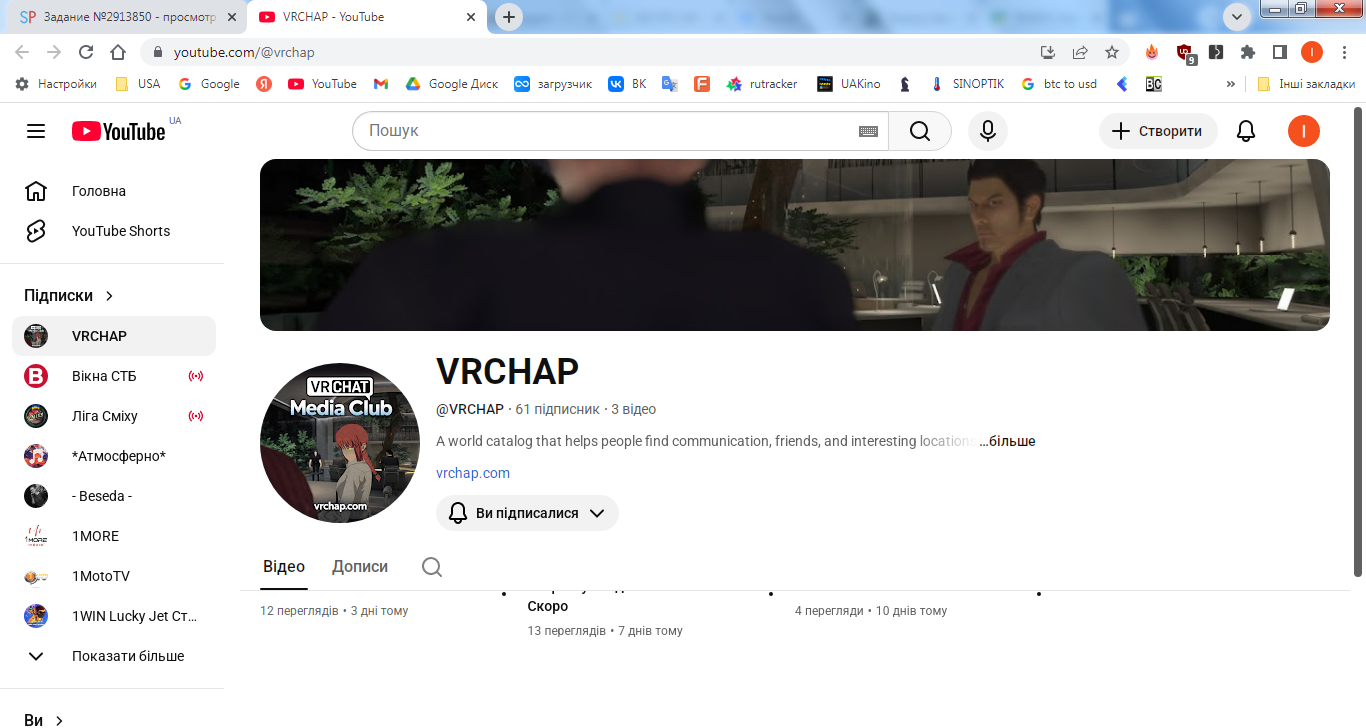Screen dimensions: 1366x728
Task: Click the VRCHAP channel profile picture
Action: [x=340, y=443]
